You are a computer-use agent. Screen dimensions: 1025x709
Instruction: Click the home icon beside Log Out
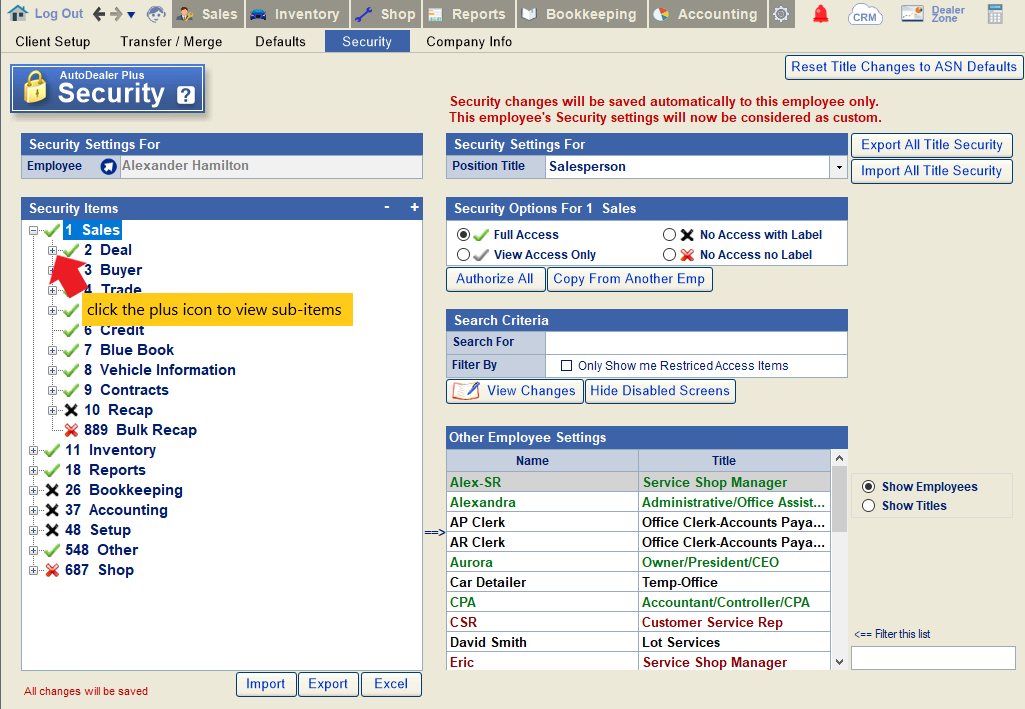point(18,13)
